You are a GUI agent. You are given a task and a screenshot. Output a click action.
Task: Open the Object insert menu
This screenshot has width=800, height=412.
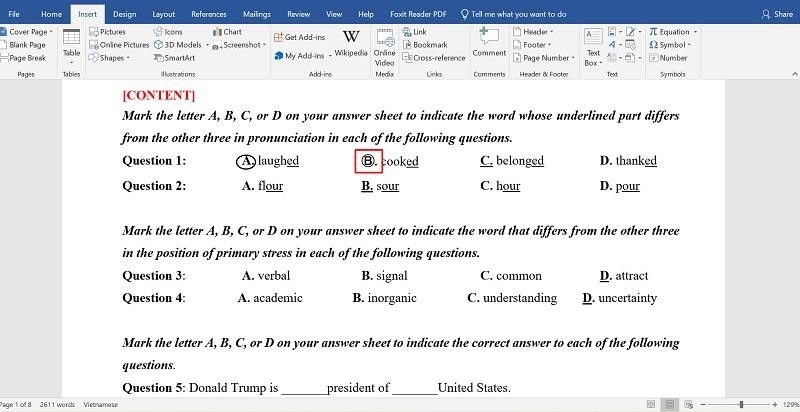pyautogui.click(x=633, y=58)
